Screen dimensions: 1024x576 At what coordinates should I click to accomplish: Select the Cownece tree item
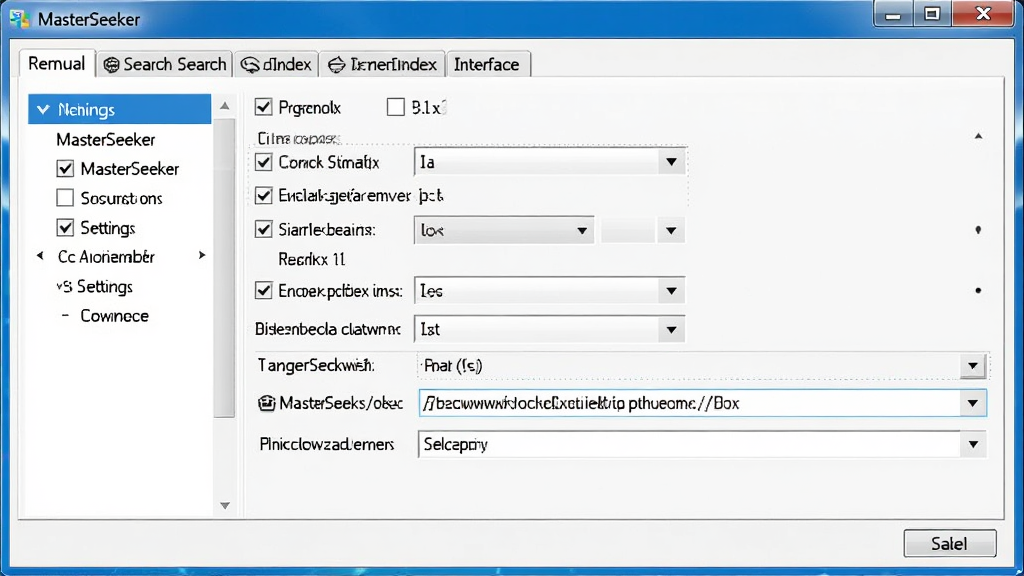click(x=114, y=315)
